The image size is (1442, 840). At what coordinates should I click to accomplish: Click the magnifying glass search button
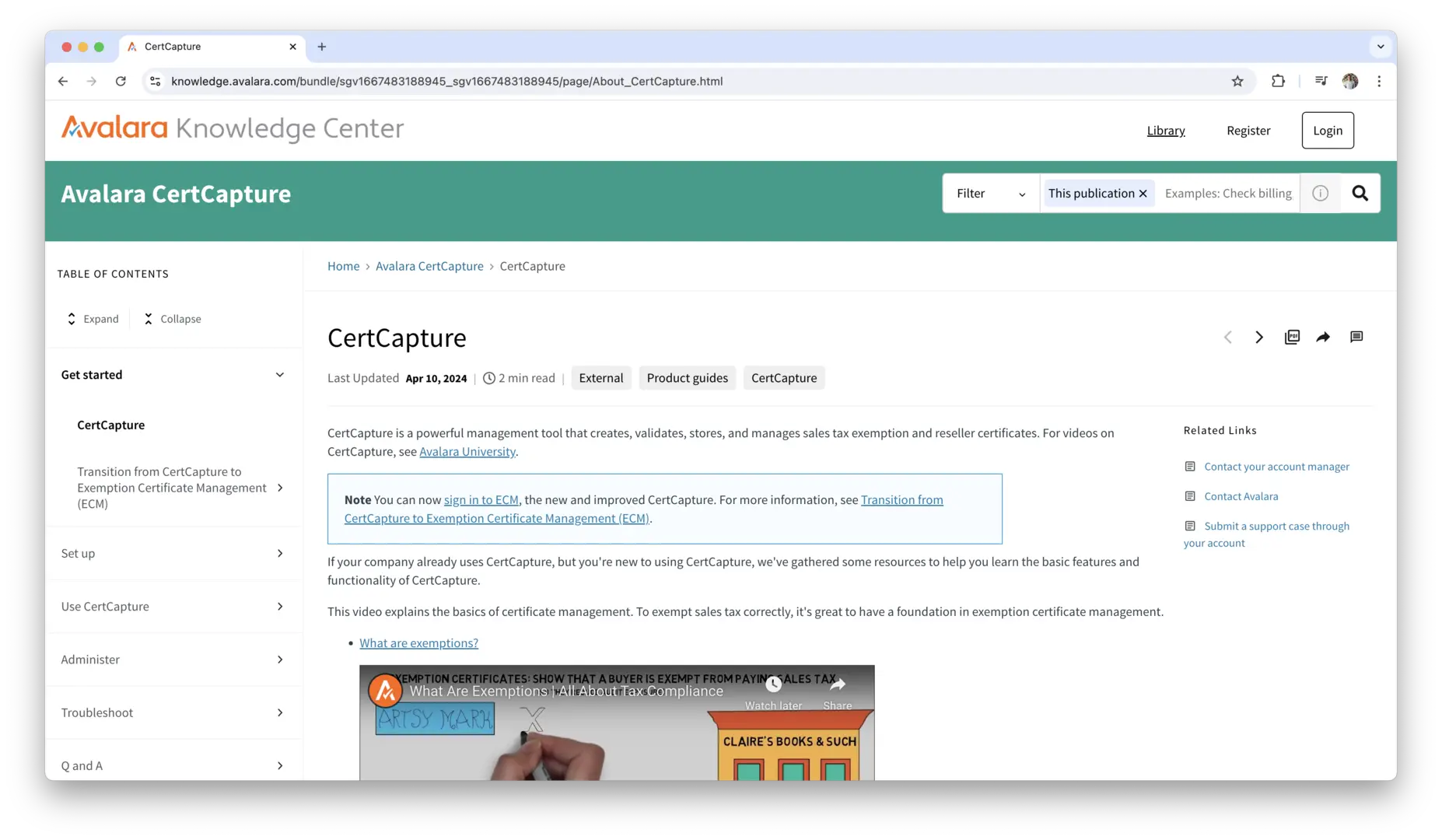point(1360,193)
